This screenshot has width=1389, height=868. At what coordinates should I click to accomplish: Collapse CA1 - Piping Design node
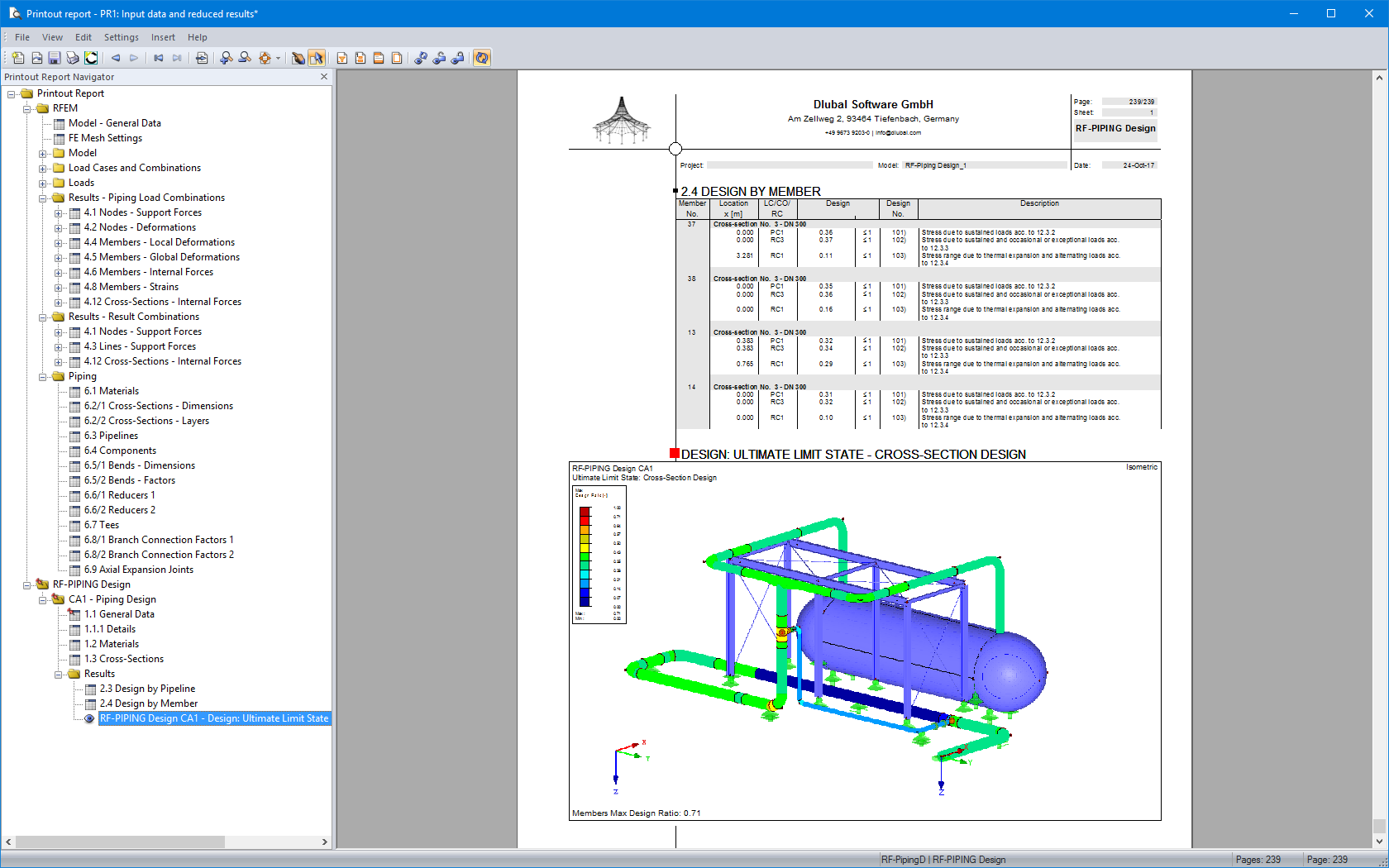pos(43,599)
